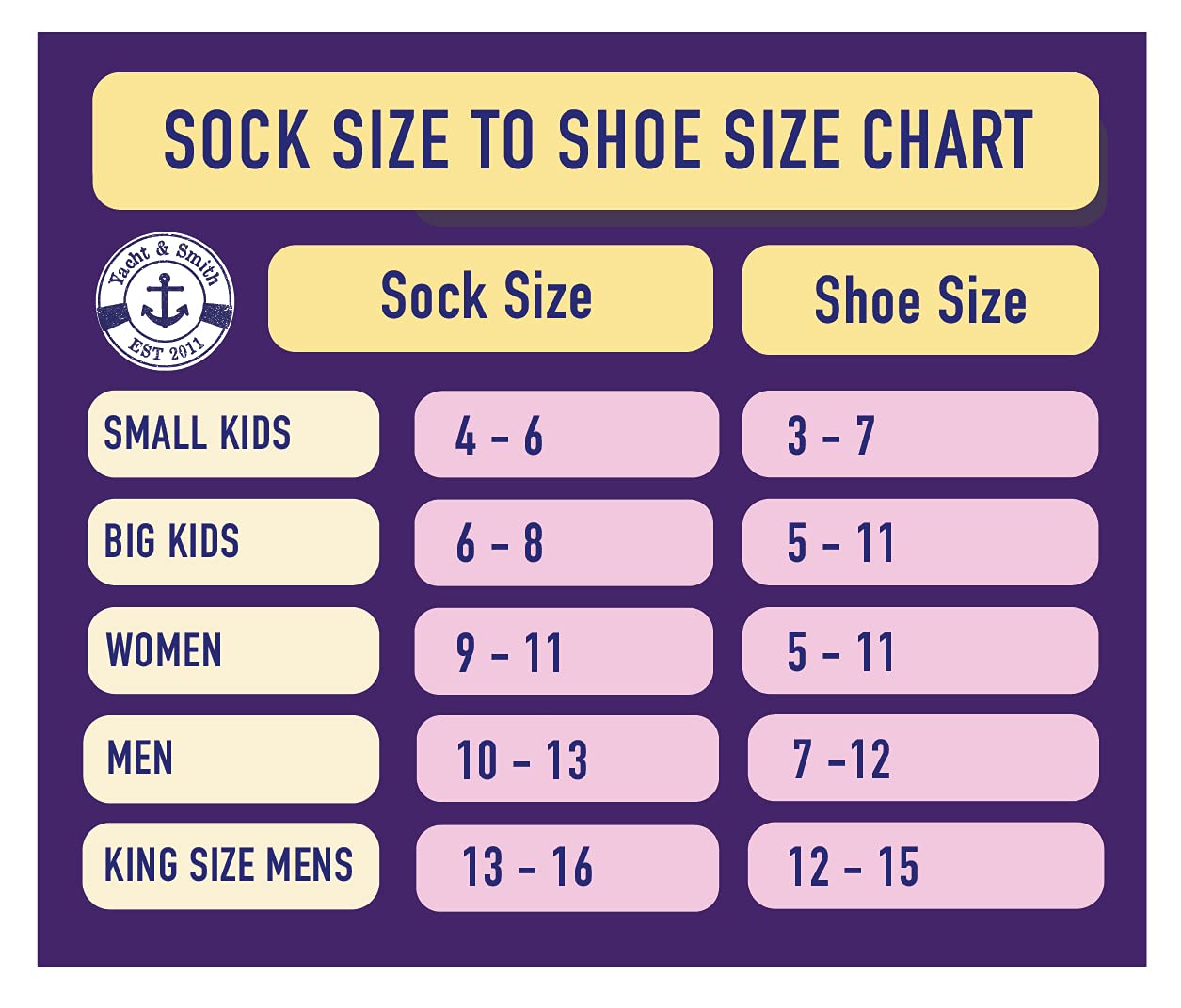
Task: Click the Sock Size to Shoe Size Chart title
Action: [x=596, y=141]
